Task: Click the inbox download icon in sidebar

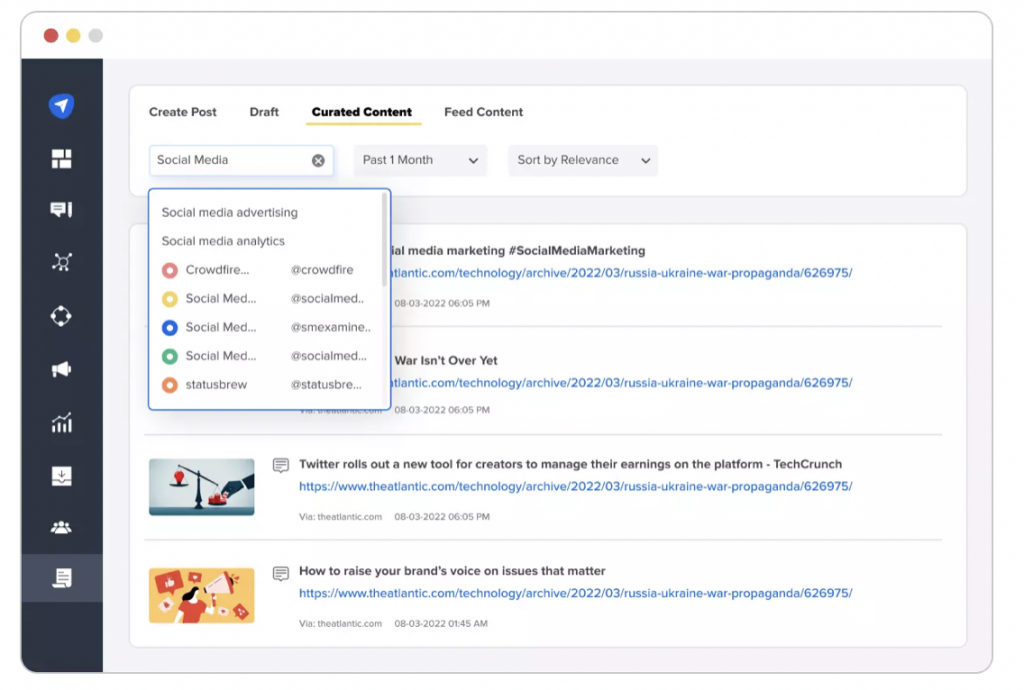Action: click(x=62, y=476)
